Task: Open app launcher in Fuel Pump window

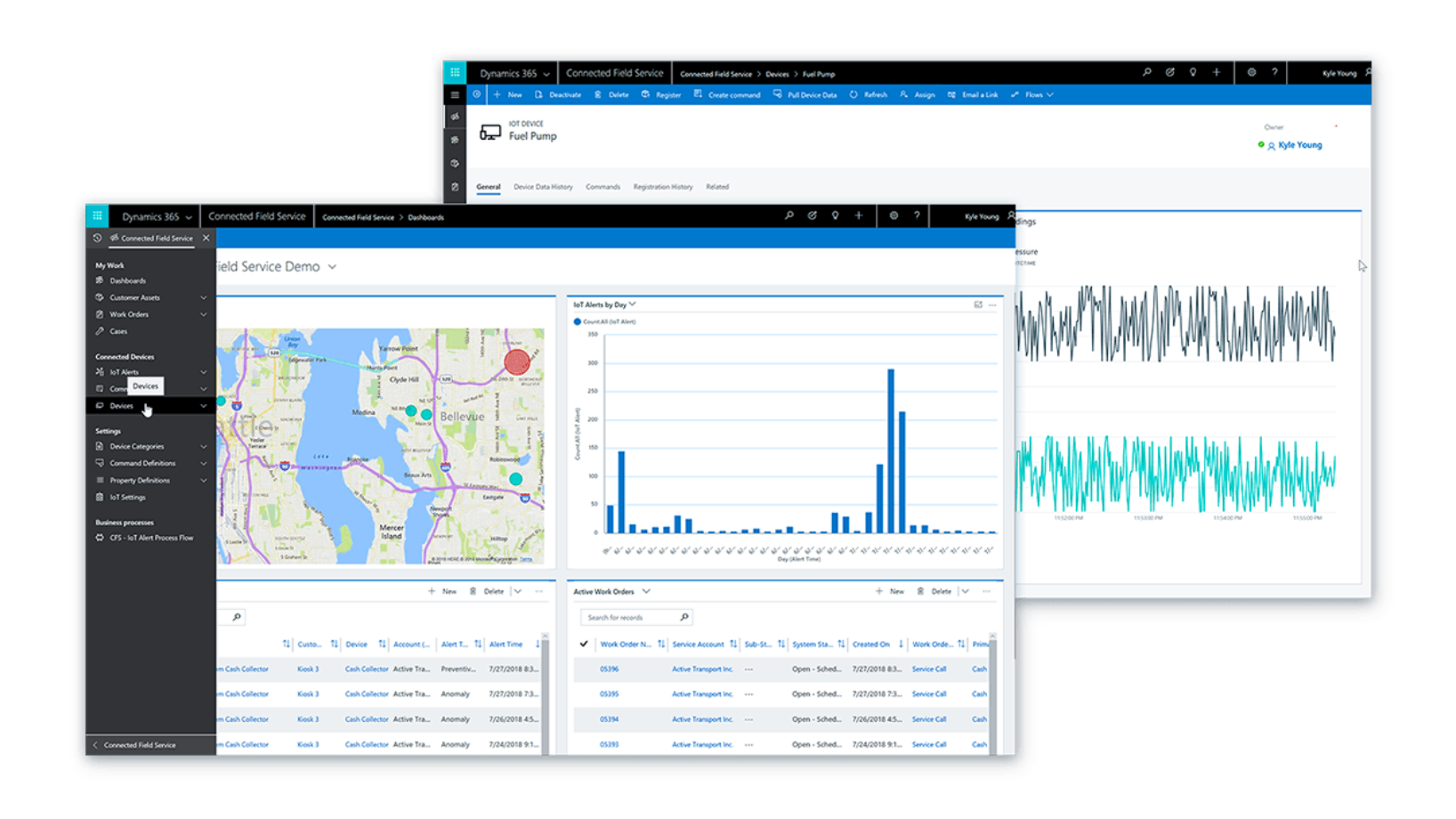Action: 455,73
